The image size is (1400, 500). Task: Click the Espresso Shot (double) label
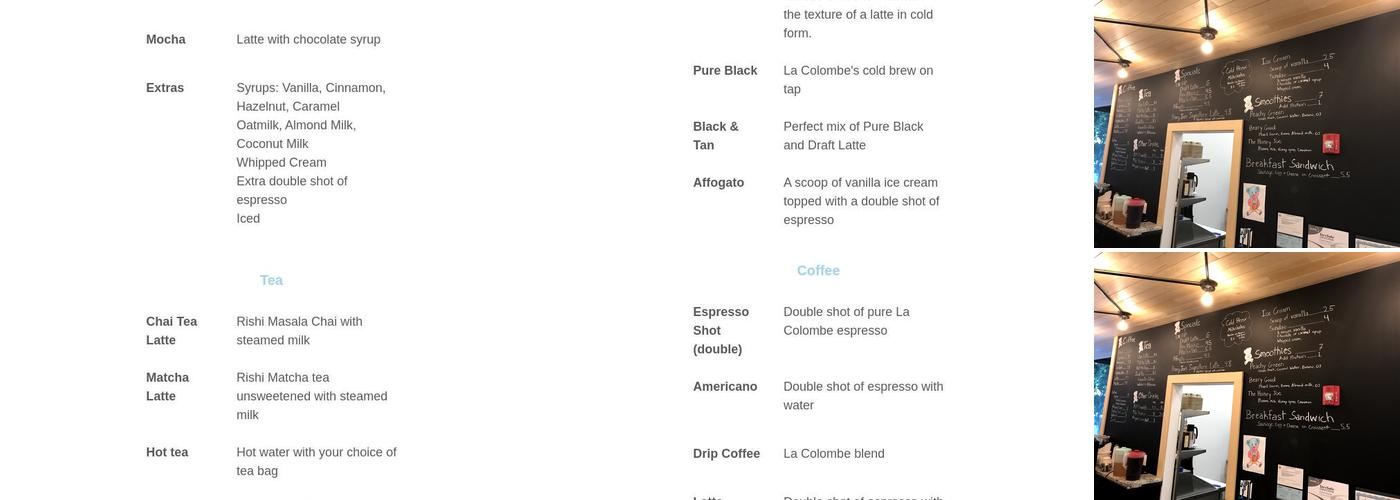(721, 330)
